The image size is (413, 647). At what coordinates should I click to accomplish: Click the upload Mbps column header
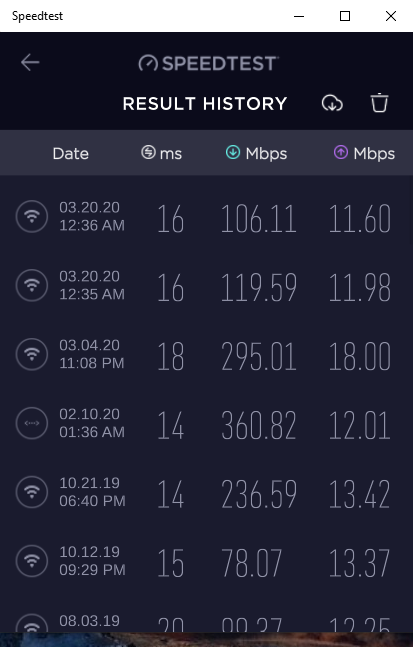(x=364, y=153)
